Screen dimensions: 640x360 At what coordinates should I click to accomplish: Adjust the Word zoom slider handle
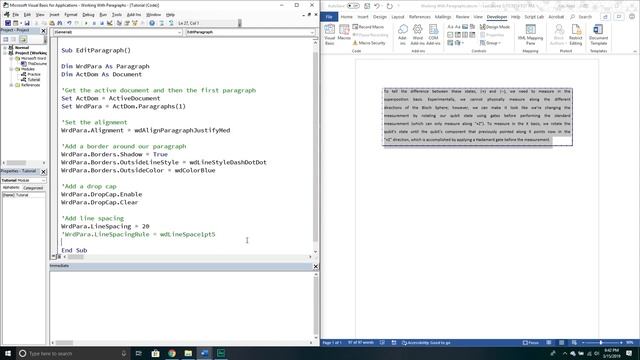[601, 343]
